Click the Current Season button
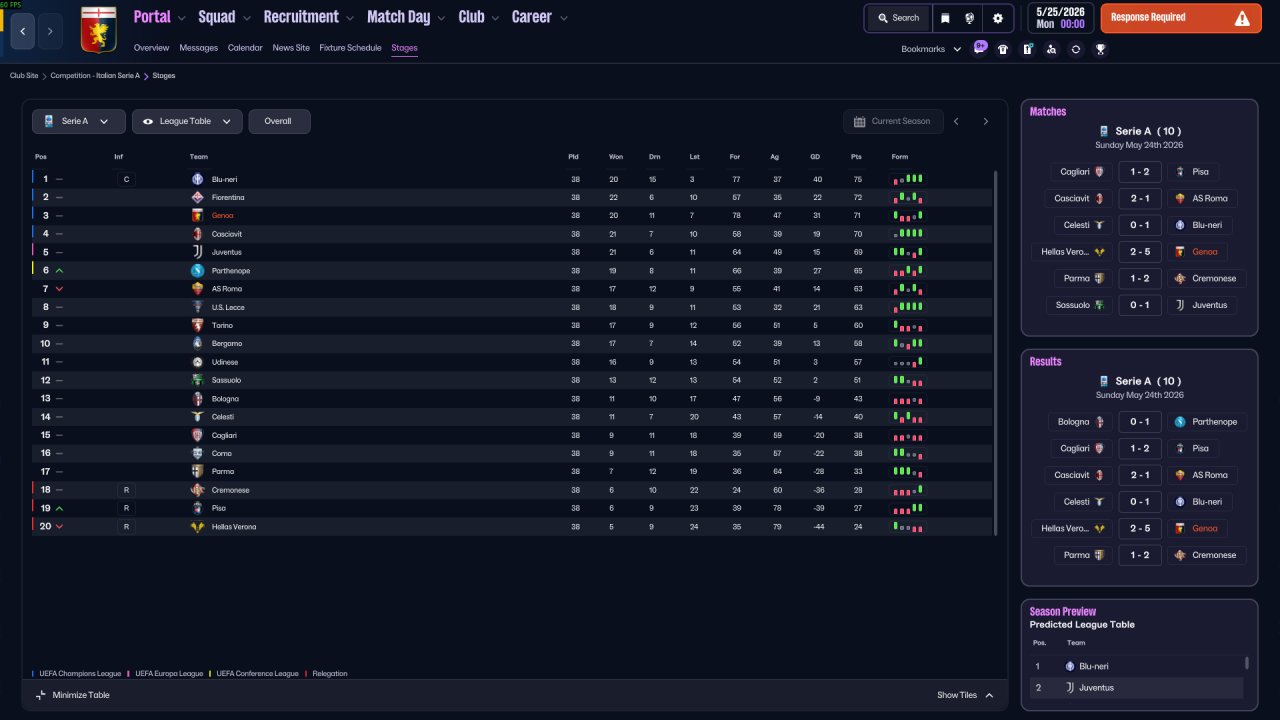 click(891, 121)
